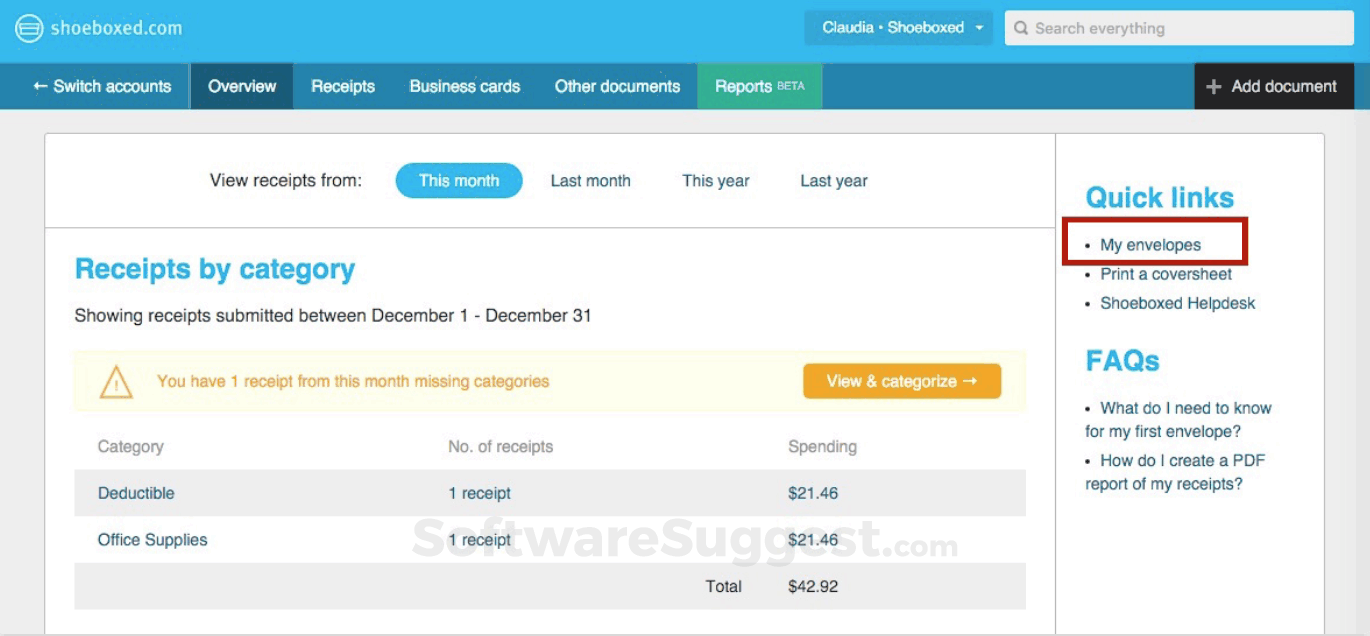This screenshot has height=636, width=1370.
Task: Open the Claudia · Shoeboxed account dropdown
Action: click(x=898, y=28)
